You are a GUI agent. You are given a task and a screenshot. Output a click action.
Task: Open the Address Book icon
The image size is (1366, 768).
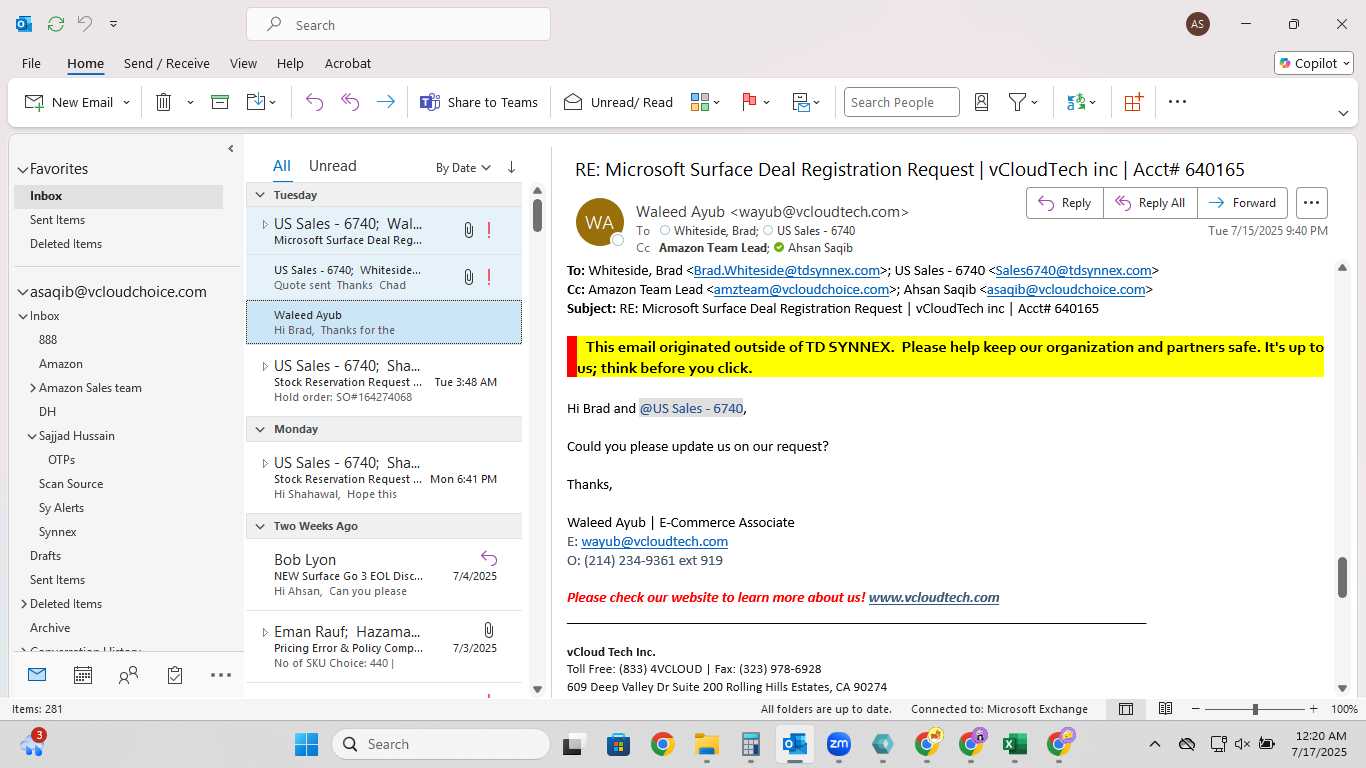click(981, 102)
